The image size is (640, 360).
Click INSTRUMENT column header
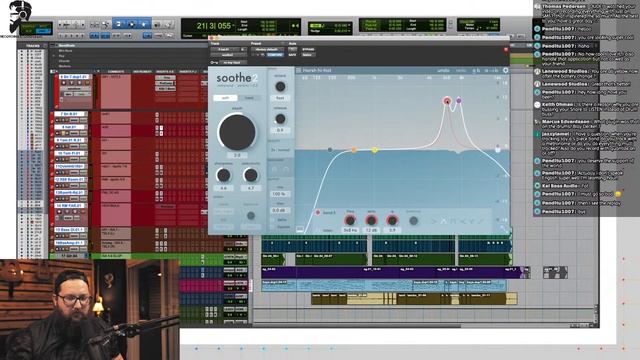(x=142, y=71)
